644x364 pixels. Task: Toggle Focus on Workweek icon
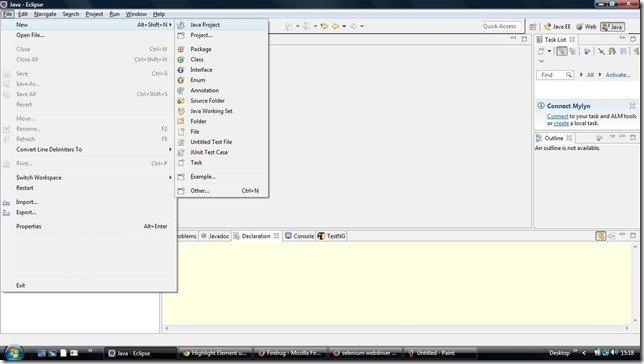click(587, 51)
